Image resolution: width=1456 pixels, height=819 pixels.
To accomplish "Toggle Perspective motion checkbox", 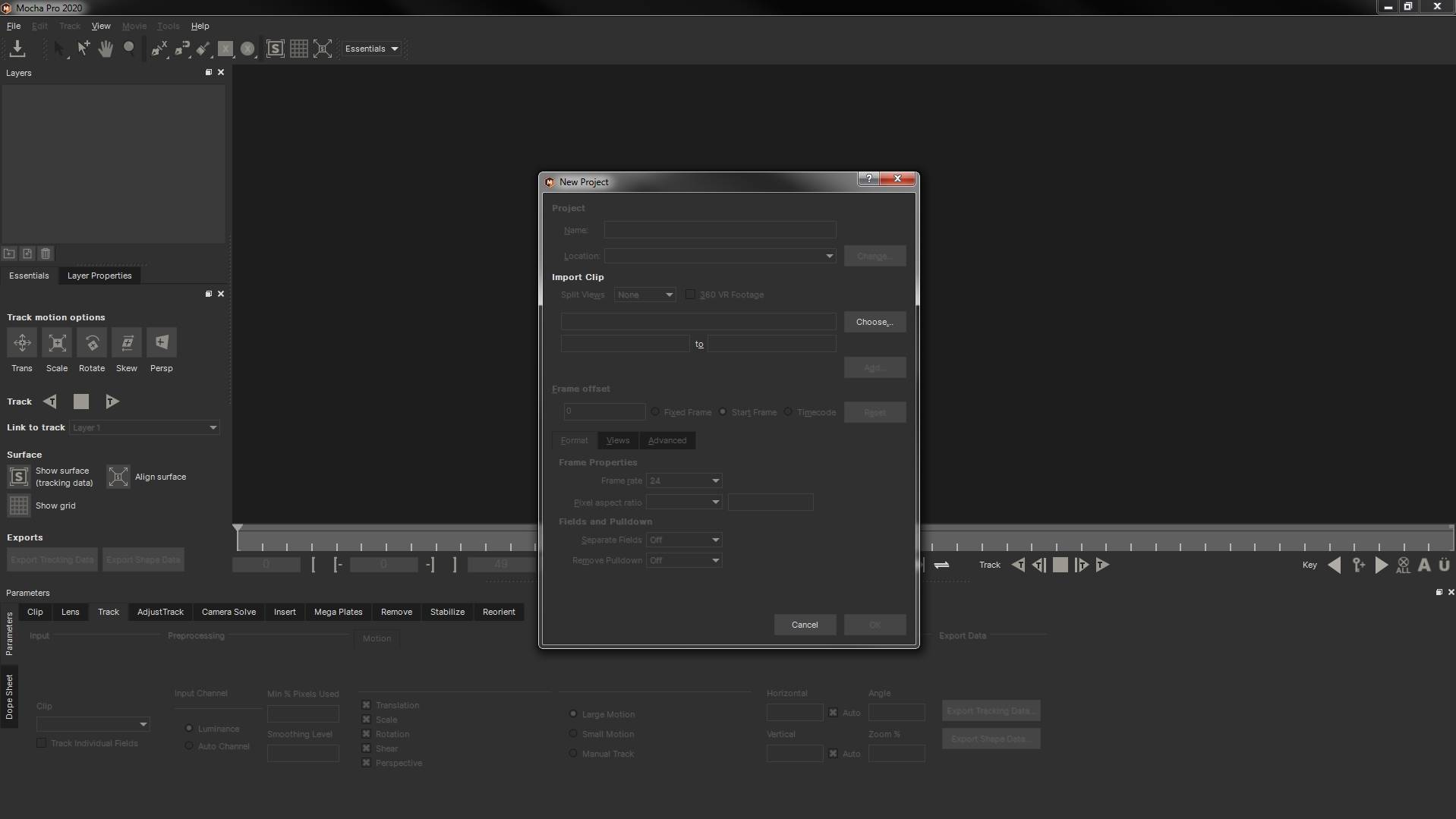I will [x=367, y=763].
